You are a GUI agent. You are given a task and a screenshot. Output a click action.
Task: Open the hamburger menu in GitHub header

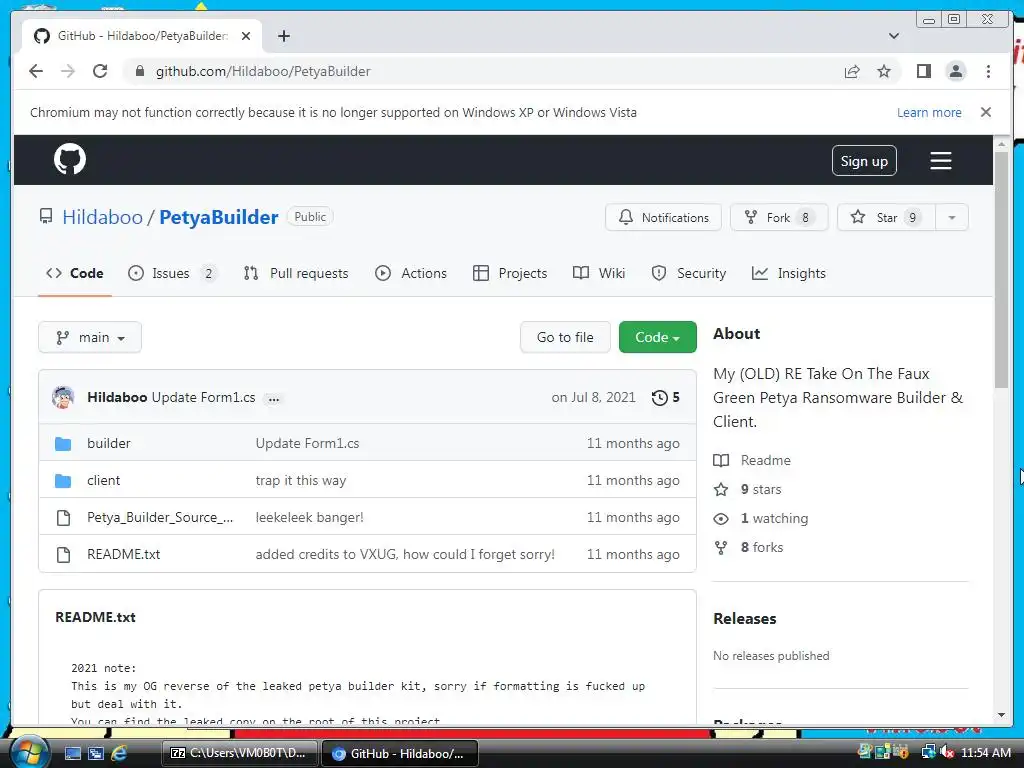coord(940,161)
